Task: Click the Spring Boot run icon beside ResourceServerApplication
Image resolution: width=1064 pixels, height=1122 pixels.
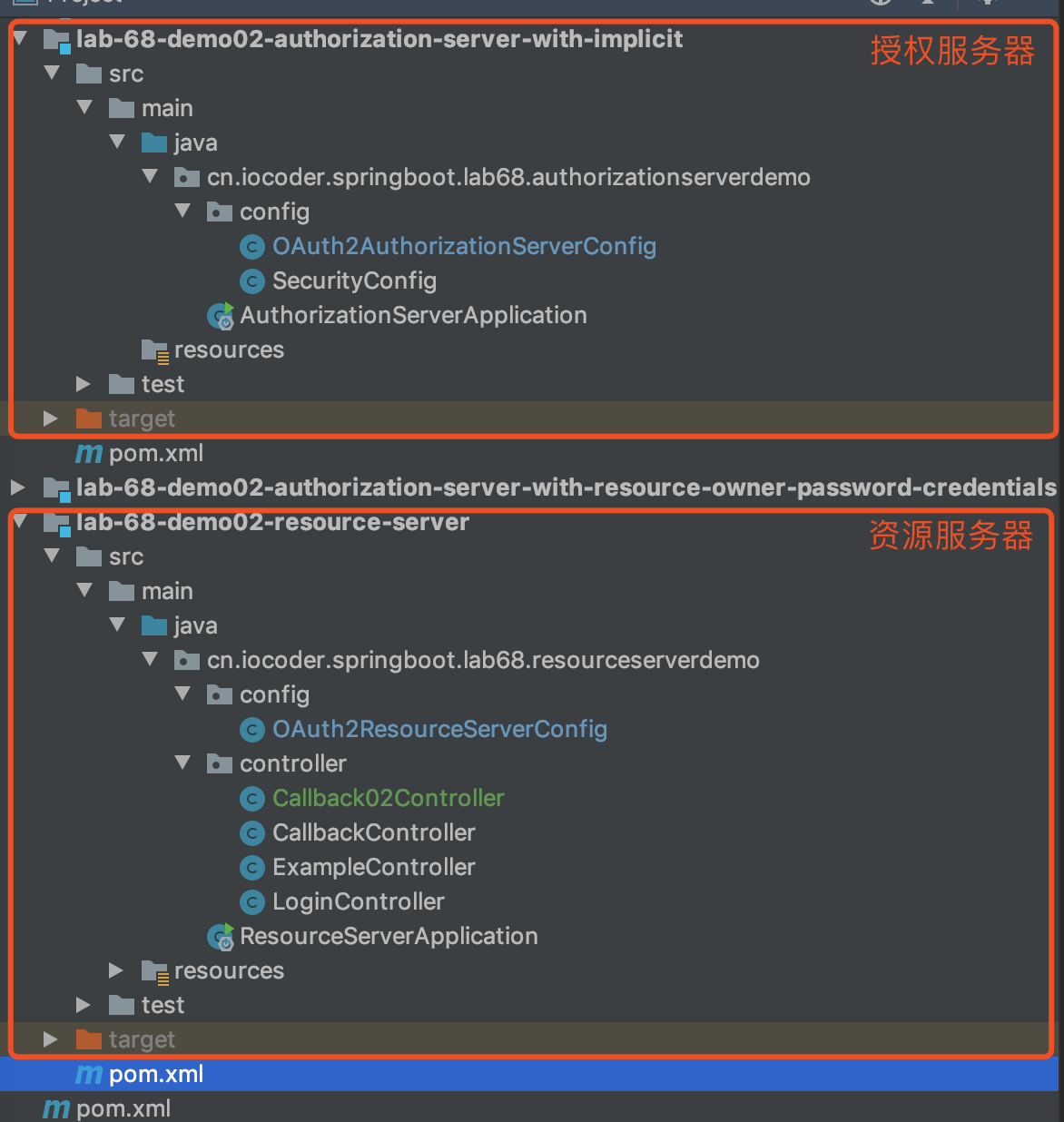Action: click(x=220, y=936)
